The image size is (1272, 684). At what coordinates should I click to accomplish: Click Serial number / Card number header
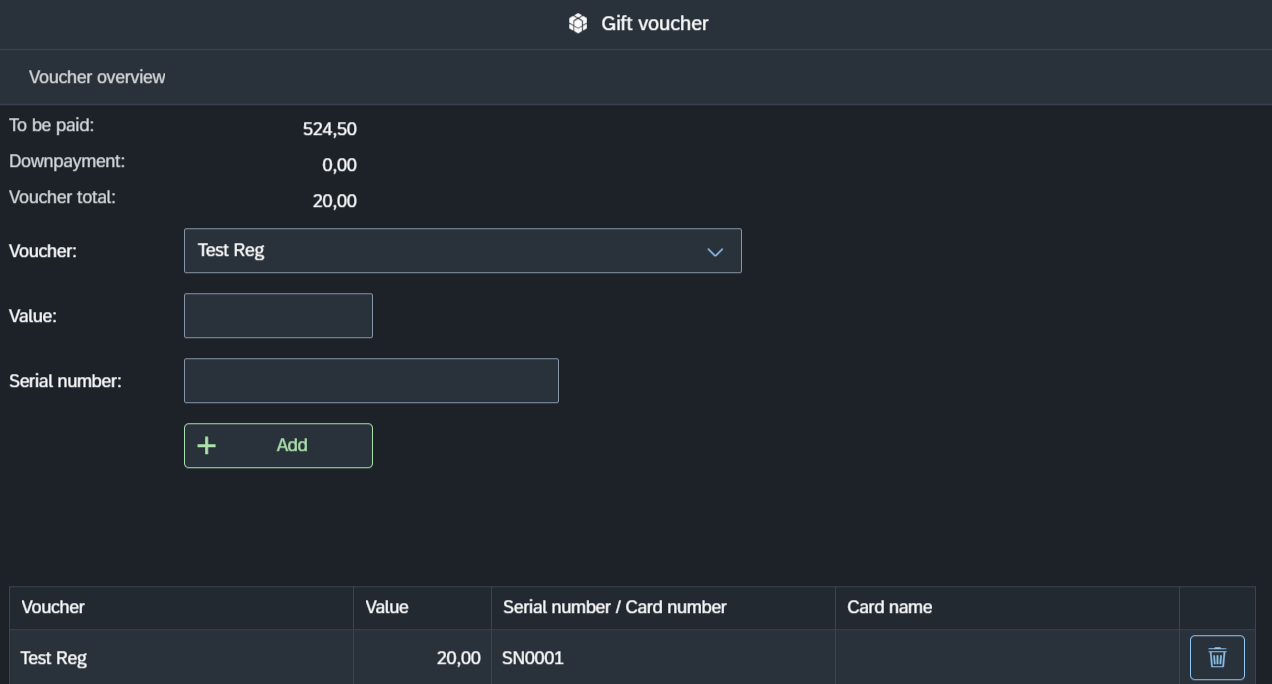pos(614,607)
